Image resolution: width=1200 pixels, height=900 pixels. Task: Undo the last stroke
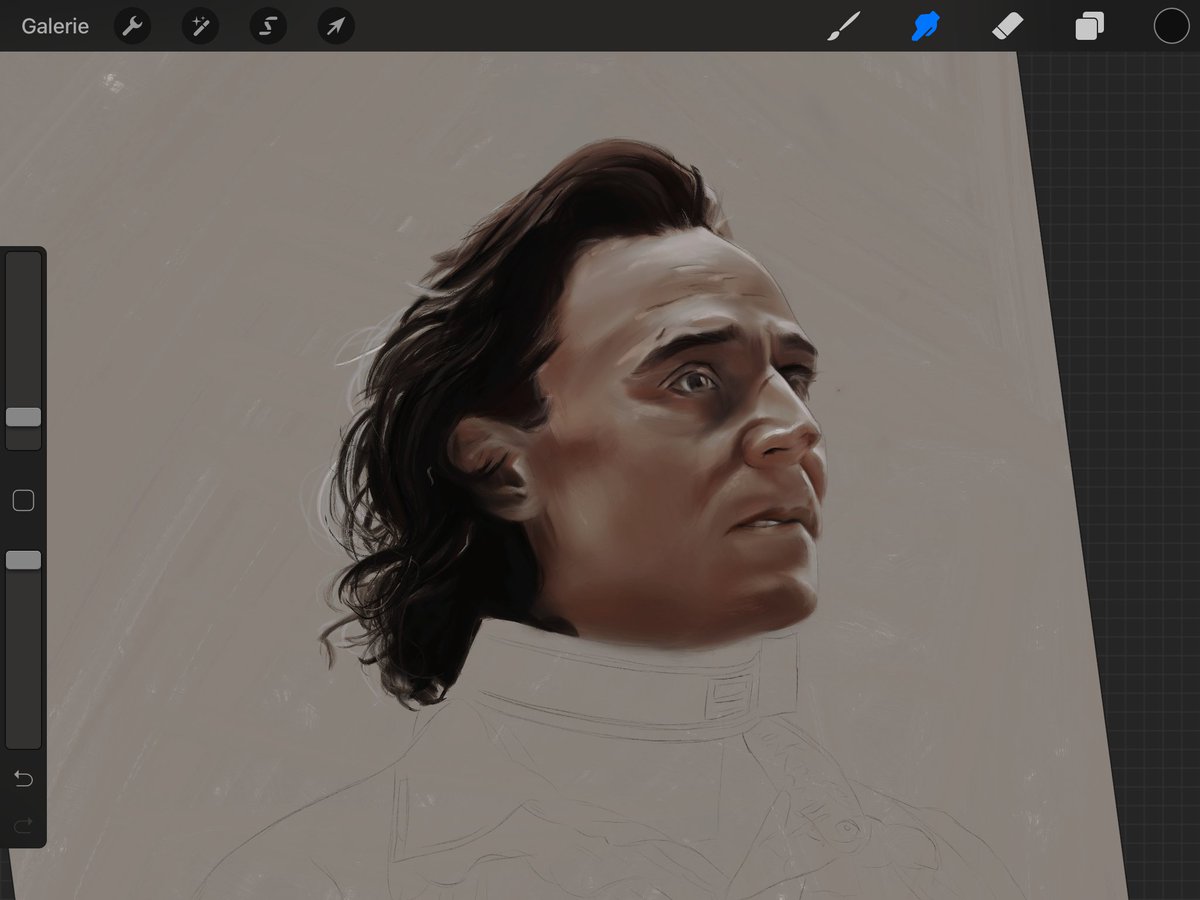coord(23,779)
